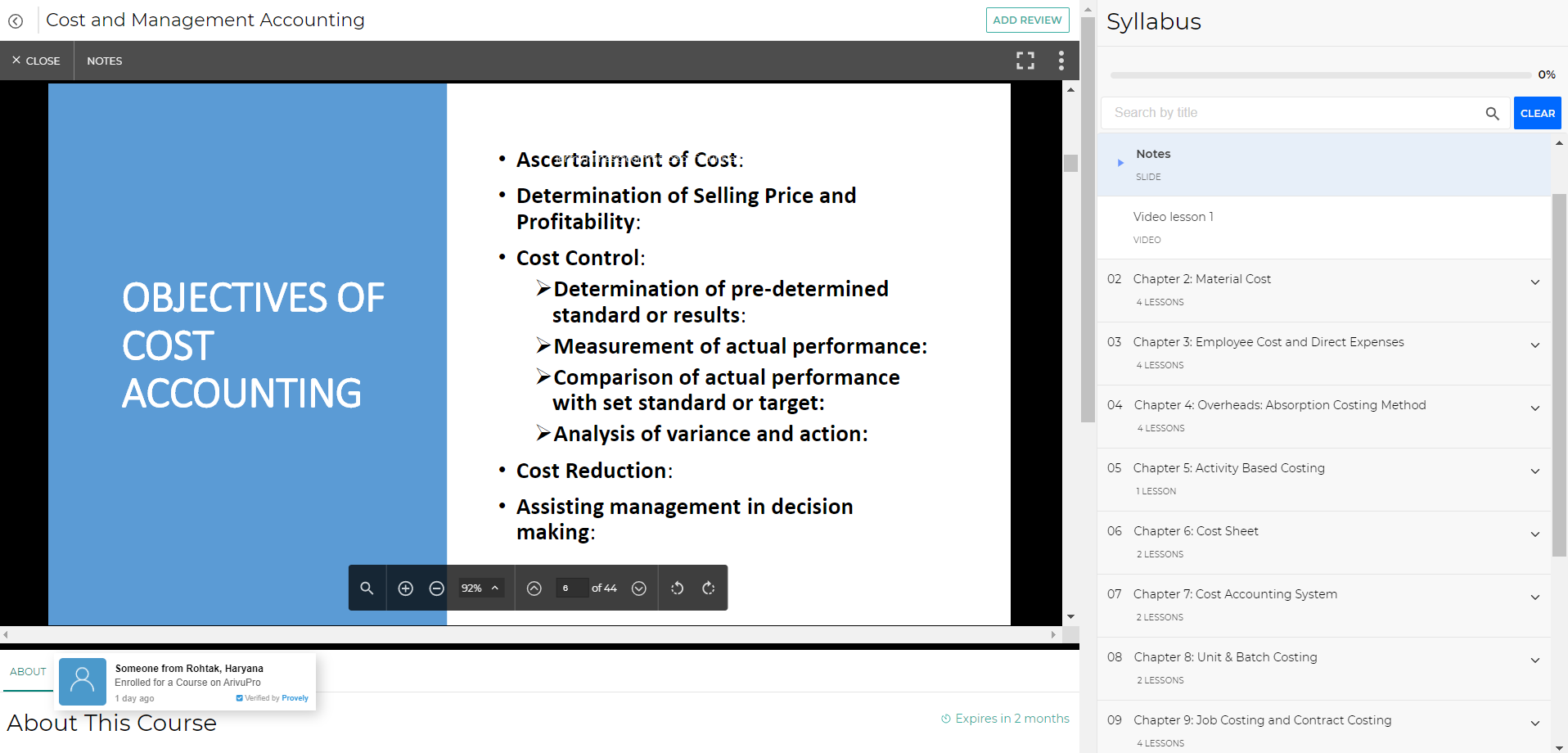
Task: Open the 92% zoom level dropdown
Action: pyautogui.click(x=480, y=588)
